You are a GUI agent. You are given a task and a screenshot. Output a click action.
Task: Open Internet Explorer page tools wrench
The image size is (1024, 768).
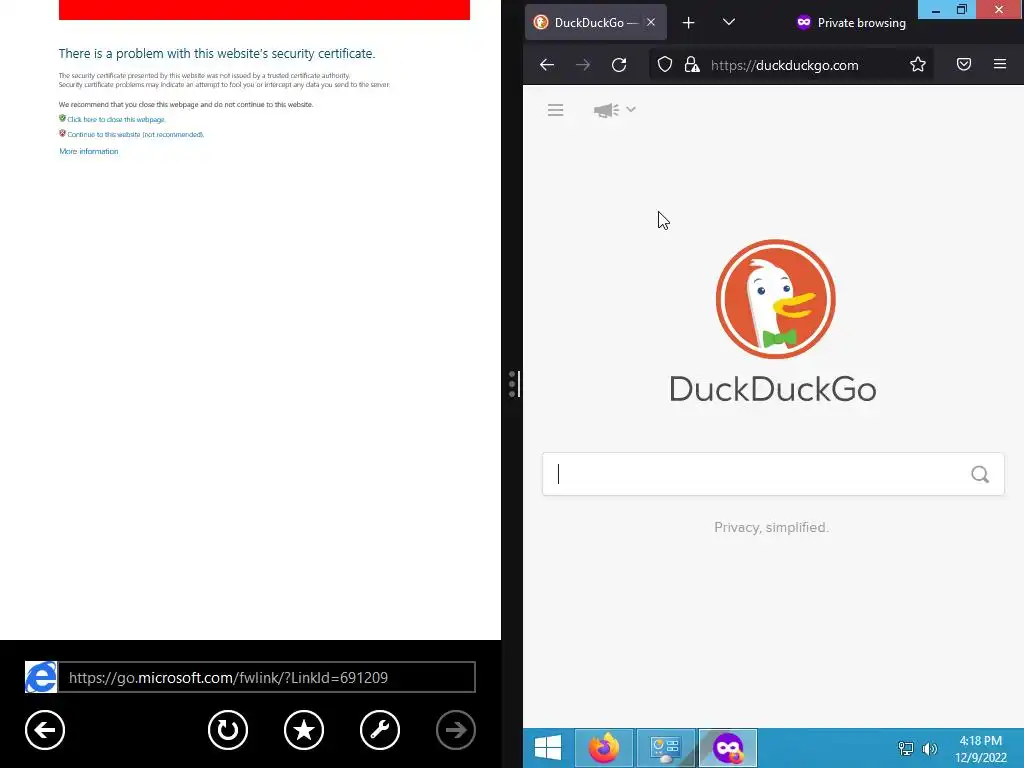tap(380, 730)
